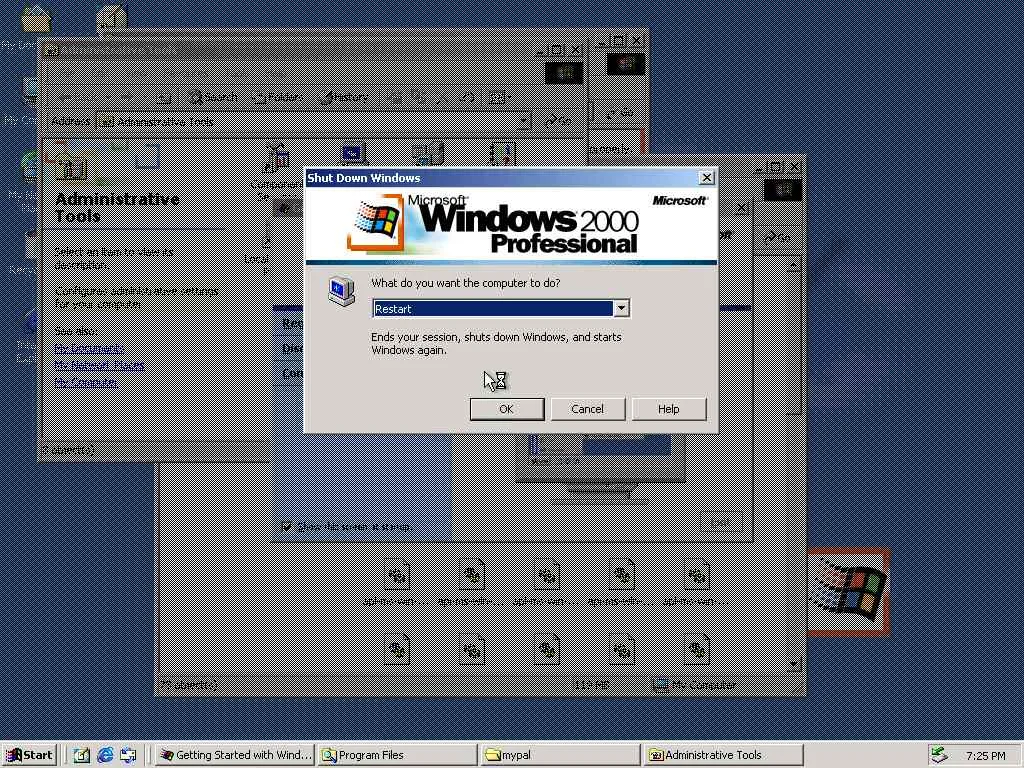The height and width of the screenshot is (768, 1024).
Task: Click scrollbar down arrow in Program Files window
Action: pyautogui.click(x=793, y=664)
